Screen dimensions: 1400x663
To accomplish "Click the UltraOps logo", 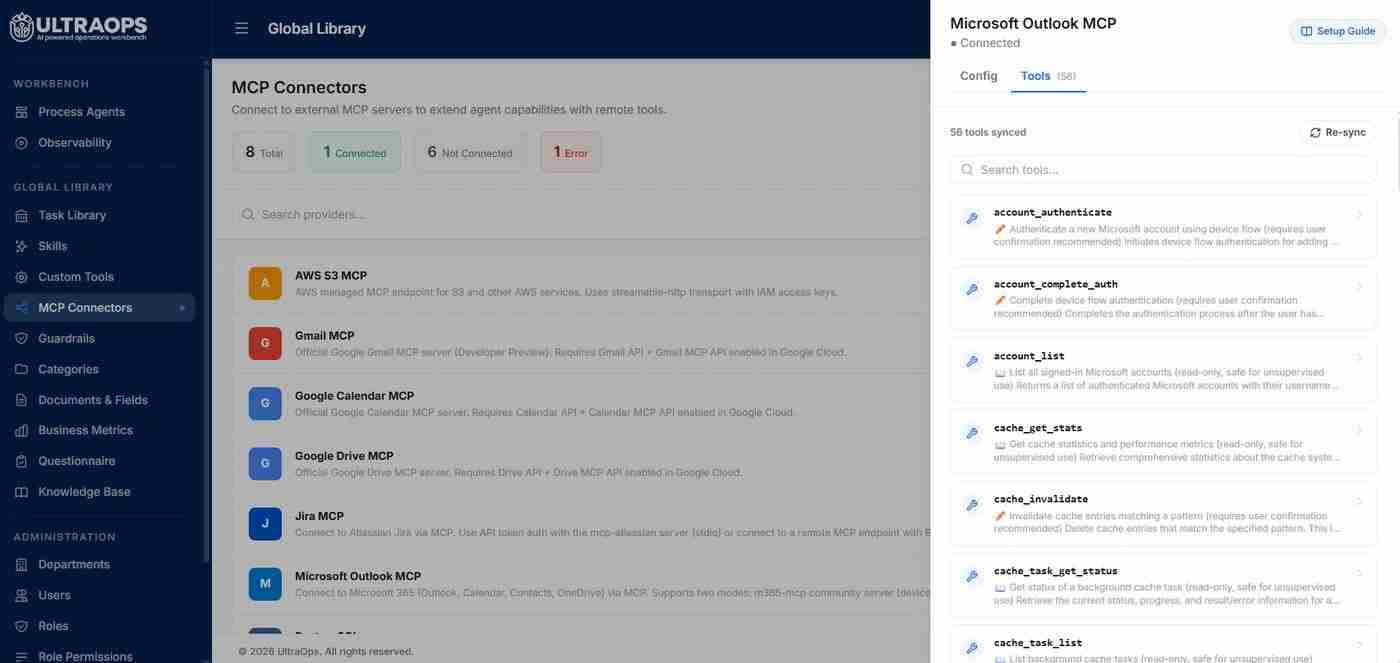I will point(78,28).
